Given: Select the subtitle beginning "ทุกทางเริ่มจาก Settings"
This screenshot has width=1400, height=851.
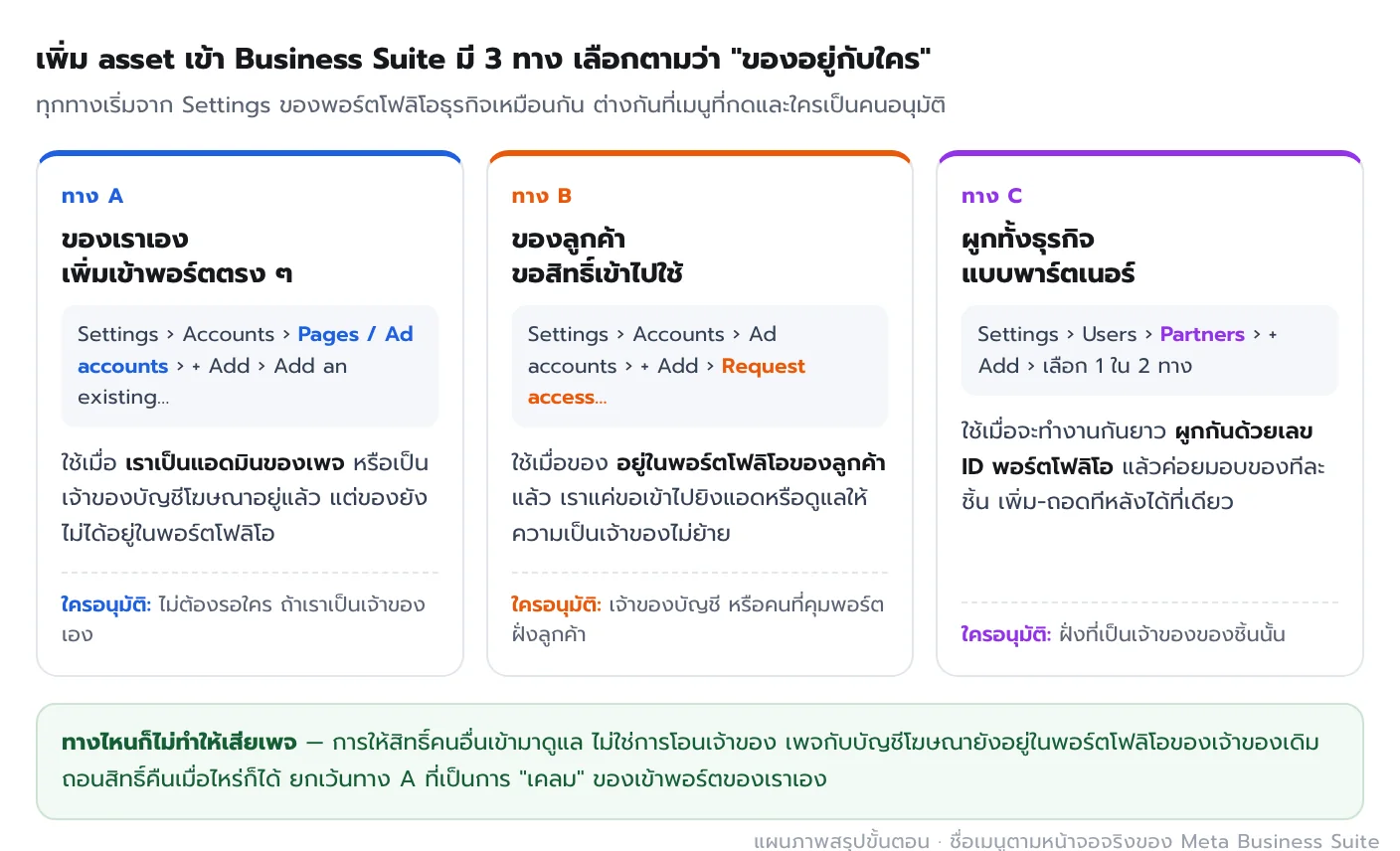Looking at the screenshot, I should click(x=490, y=105).
